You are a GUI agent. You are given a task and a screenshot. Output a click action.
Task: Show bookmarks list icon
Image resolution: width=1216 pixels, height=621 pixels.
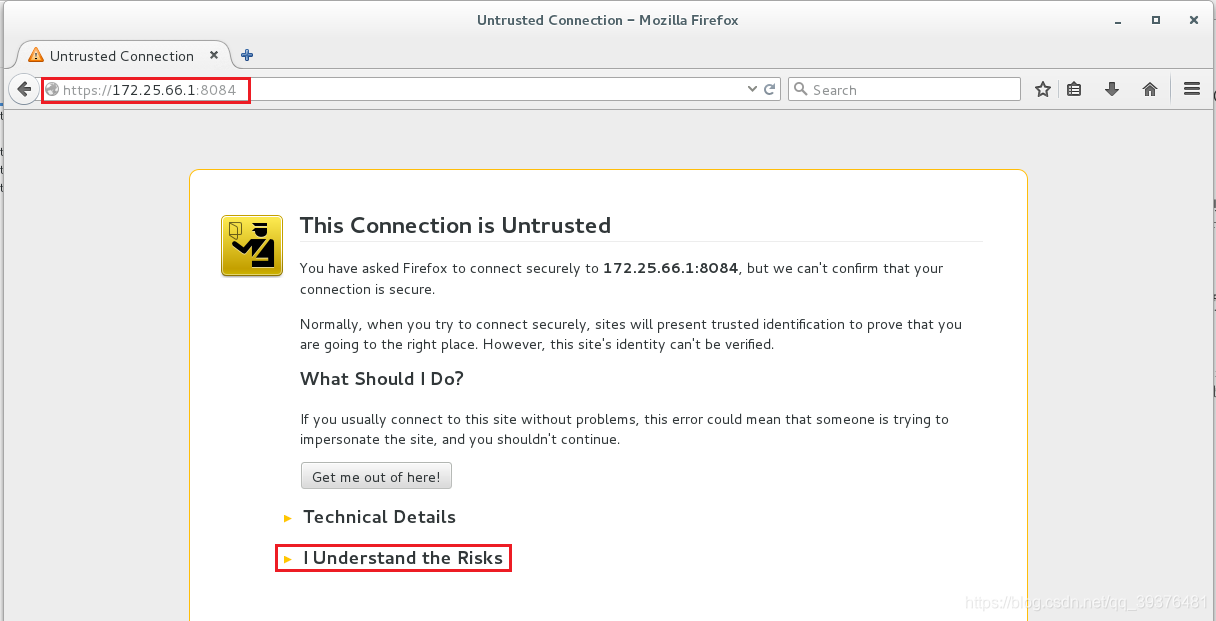click(x=1074, y=89)
